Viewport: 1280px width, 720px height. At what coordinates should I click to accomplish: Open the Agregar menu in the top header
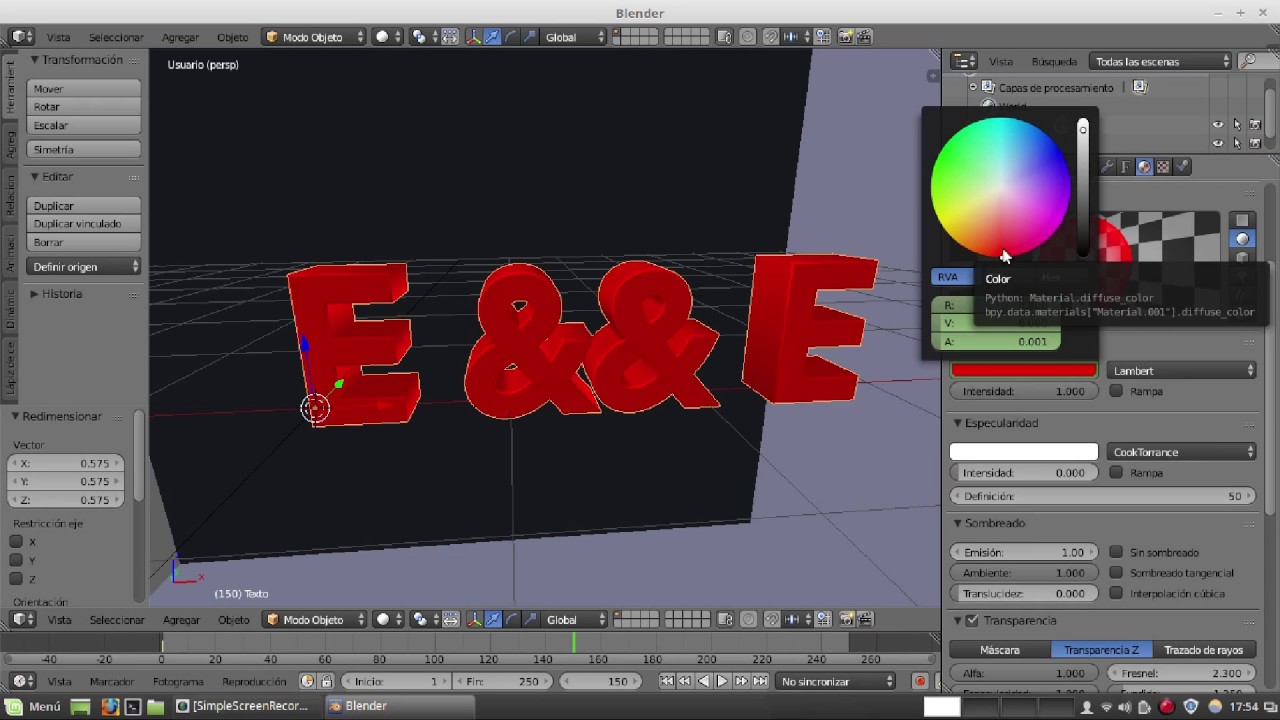tap(180, 37)
